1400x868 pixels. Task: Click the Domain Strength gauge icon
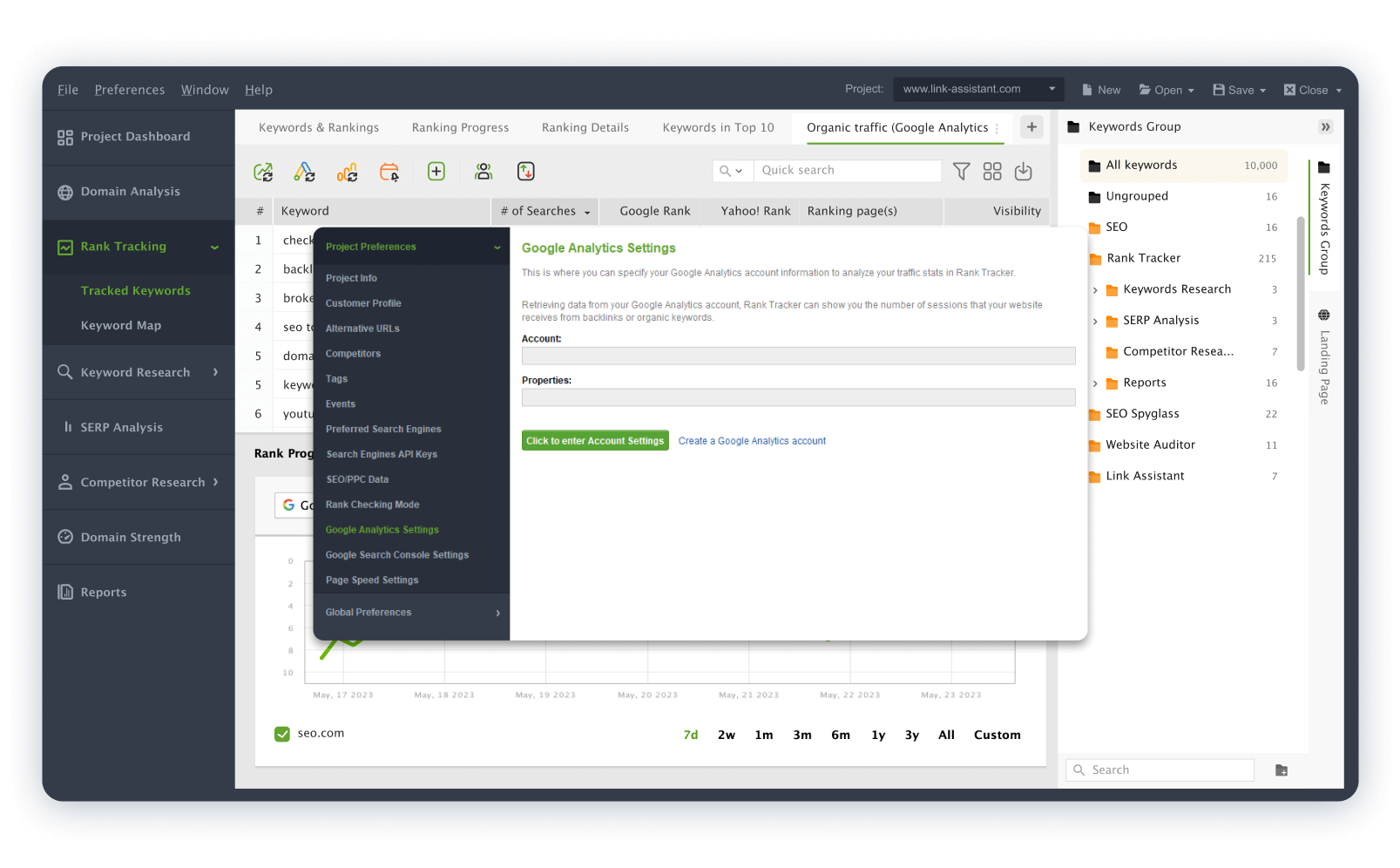(x=65, y=537)
